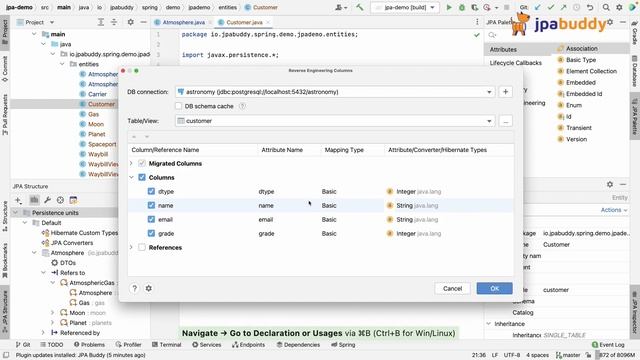This screenshot has width=640, height=360.
Task: Switch to Customer.java editor tab
Action: click(x=244, y=22)
